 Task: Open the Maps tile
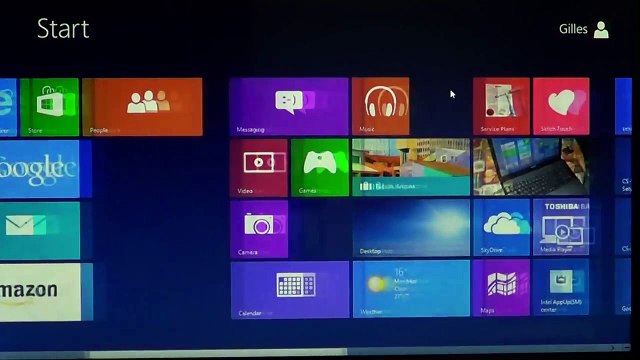tap(501, 288)
